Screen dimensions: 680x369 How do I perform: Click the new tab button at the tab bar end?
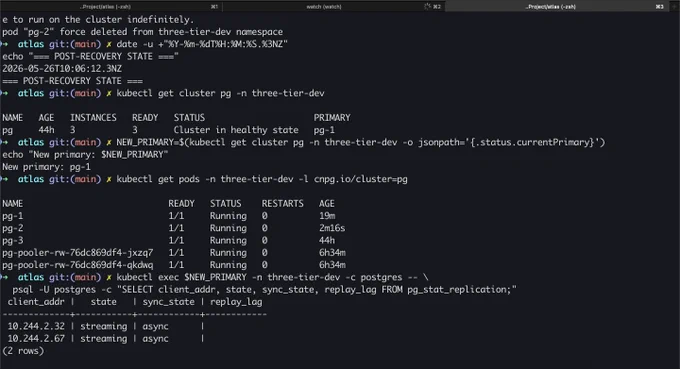673,7
